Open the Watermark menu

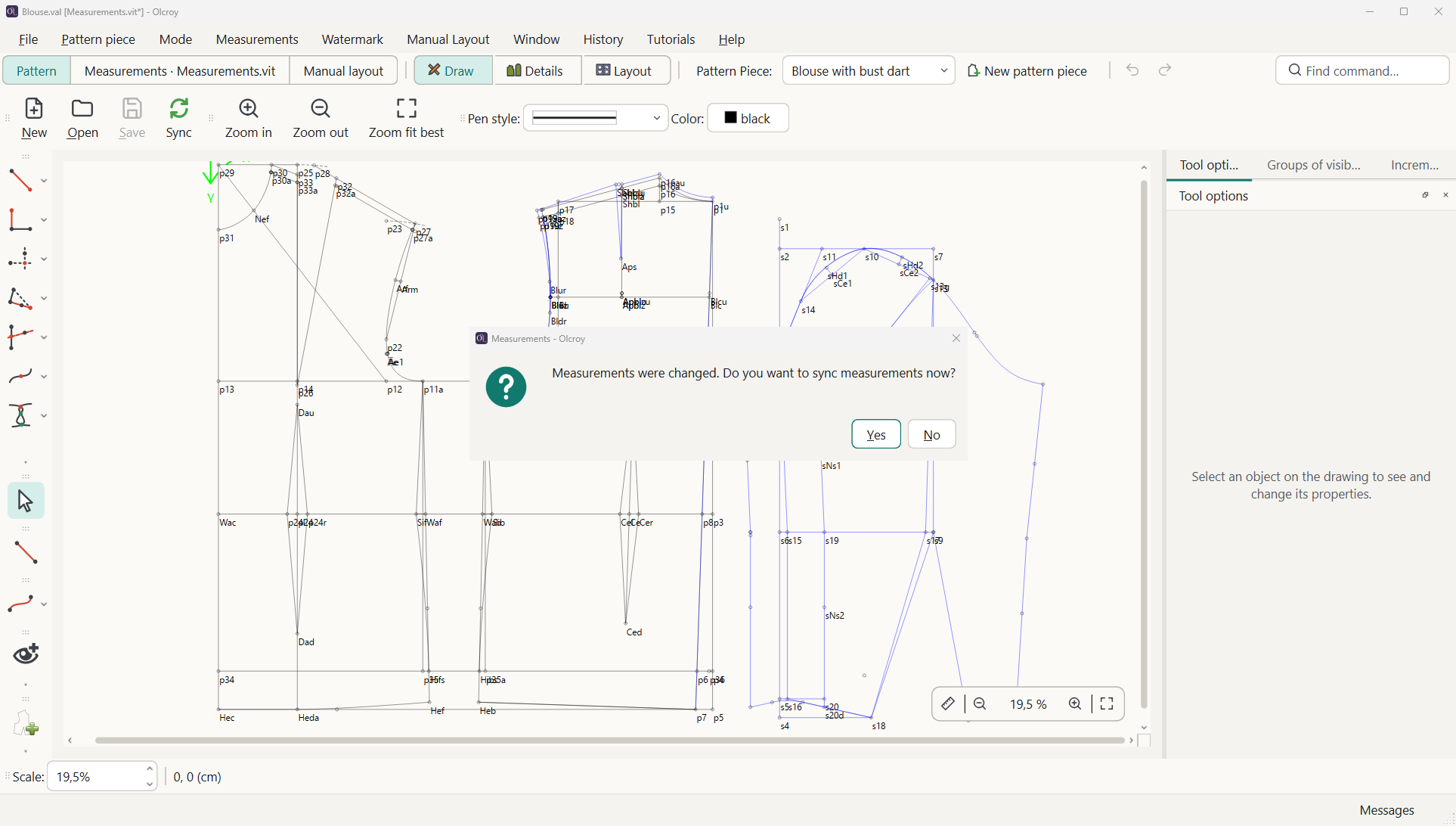[x=352, y=39]
